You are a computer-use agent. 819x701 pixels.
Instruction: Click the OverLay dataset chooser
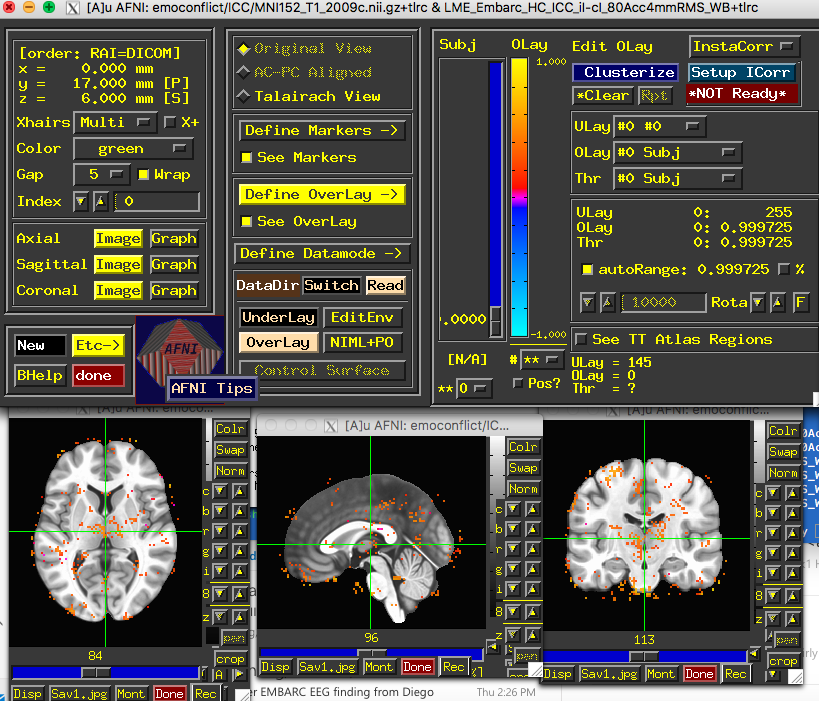click(x=278, y=343)
